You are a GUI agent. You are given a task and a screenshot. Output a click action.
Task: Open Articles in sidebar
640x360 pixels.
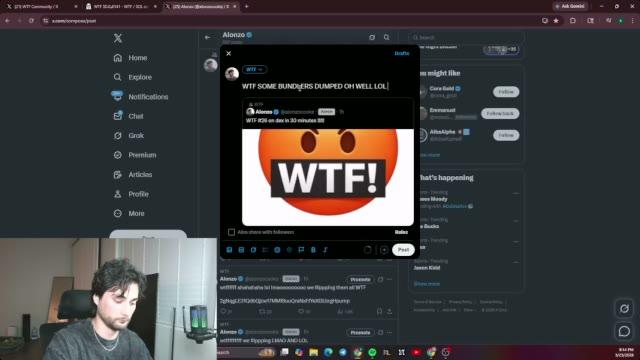133,175
